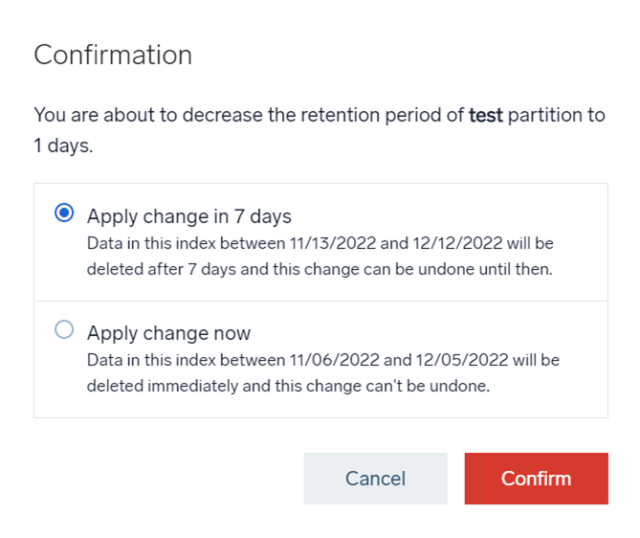The width and height of the screenshot is (640, 538).
Task: Confirm the retention period decrease
Action: [x=536, y=478]
